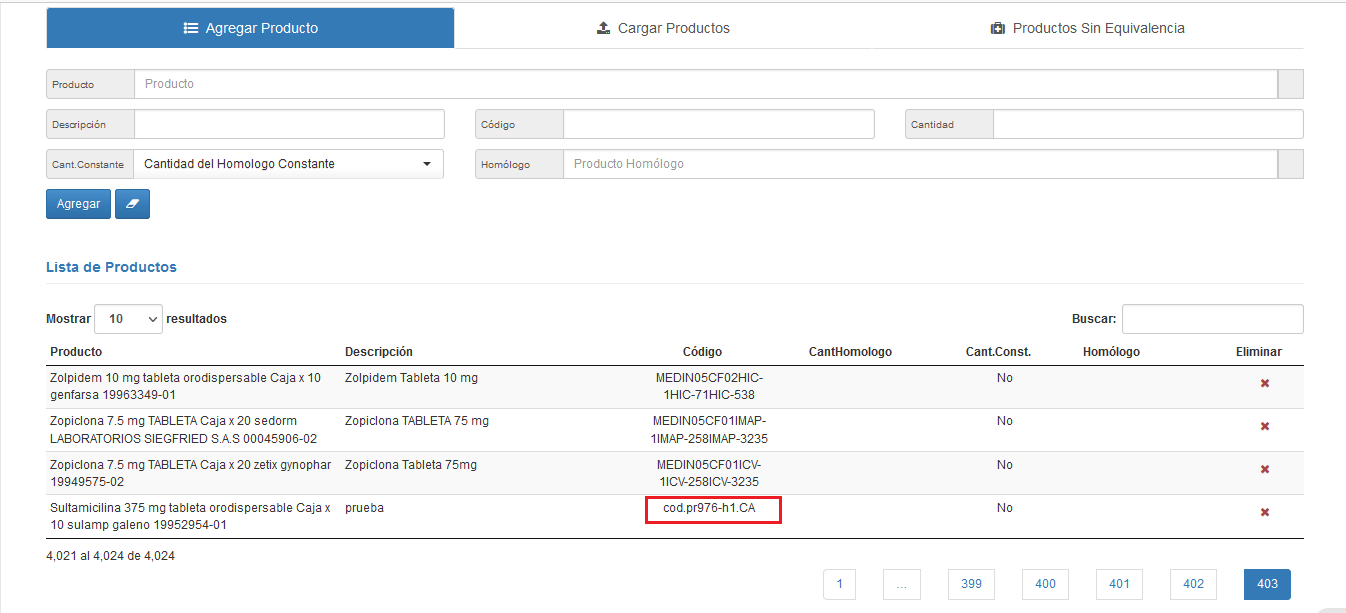Click the code MEDIN05CF01ICV-1ICV-258ICV-3235

point(709,473)
